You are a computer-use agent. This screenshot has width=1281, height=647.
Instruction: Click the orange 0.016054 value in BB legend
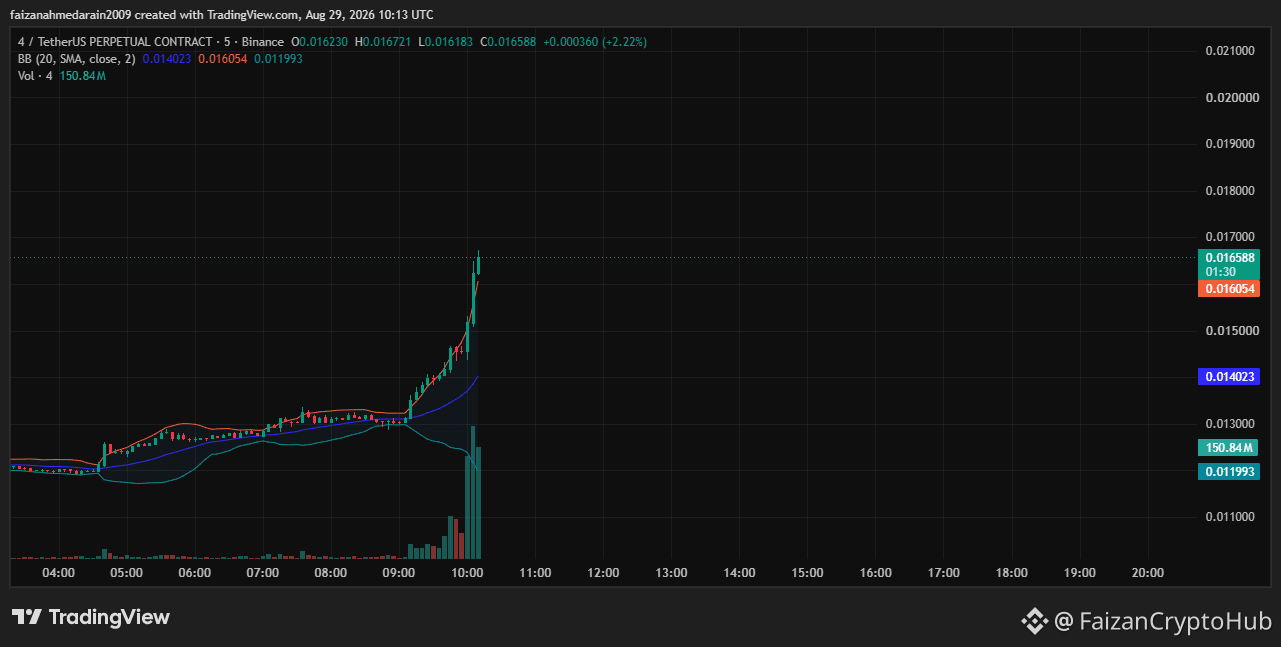[x=222, y=59]
